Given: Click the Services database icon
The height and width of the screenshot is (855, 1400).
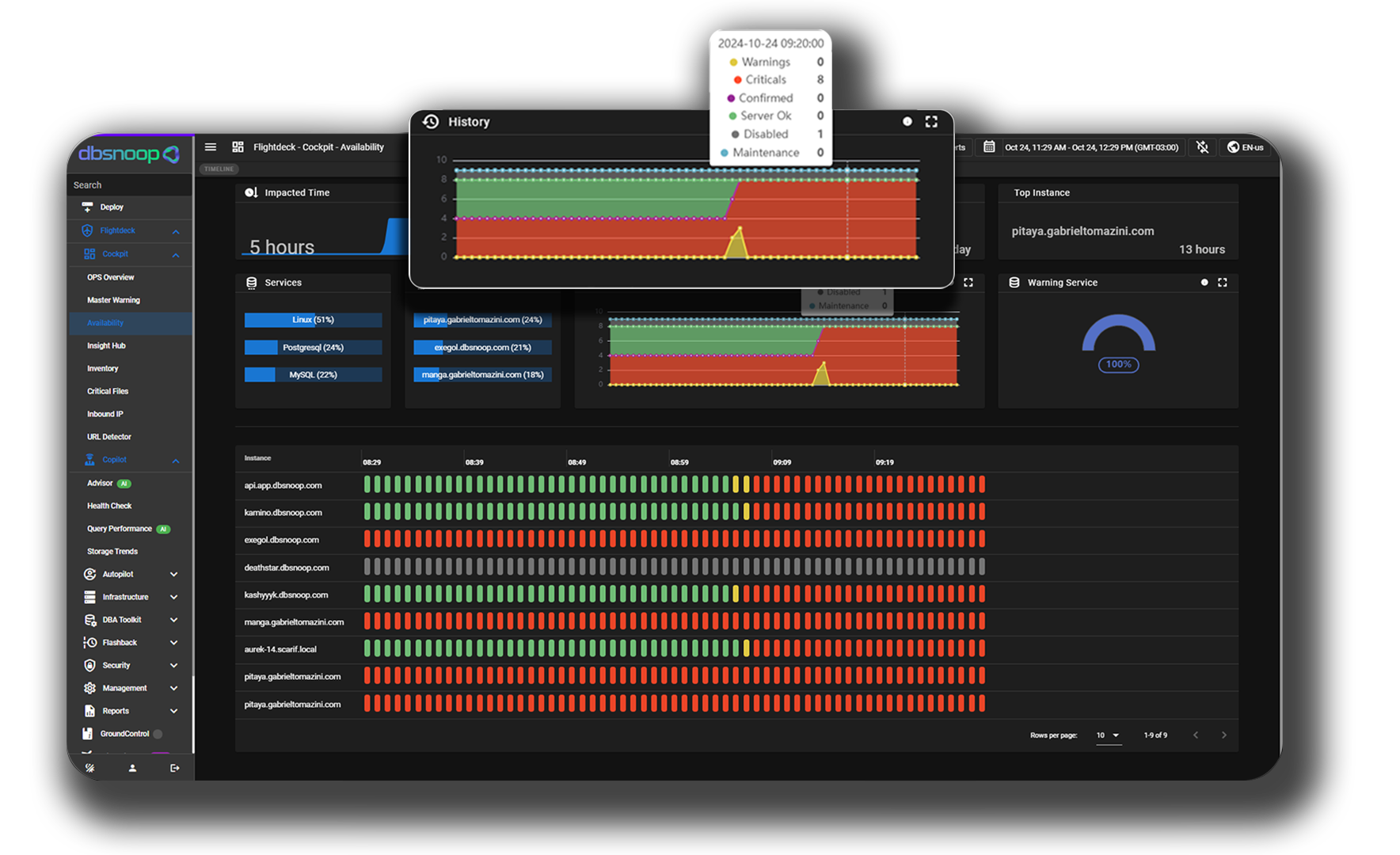Looking at the screenshot, I should [252, 283].
